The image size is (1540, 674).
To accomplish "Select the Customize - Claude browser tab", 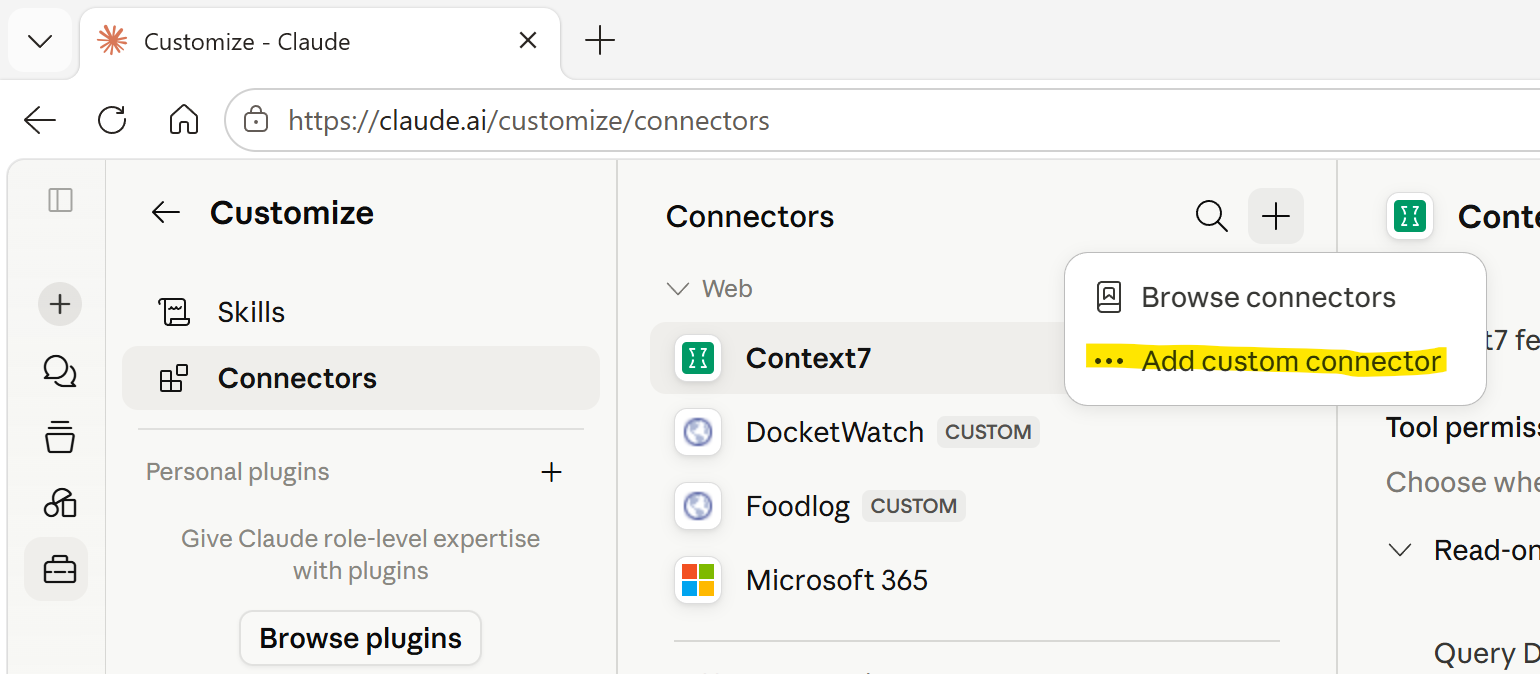I will coord(320,41).
